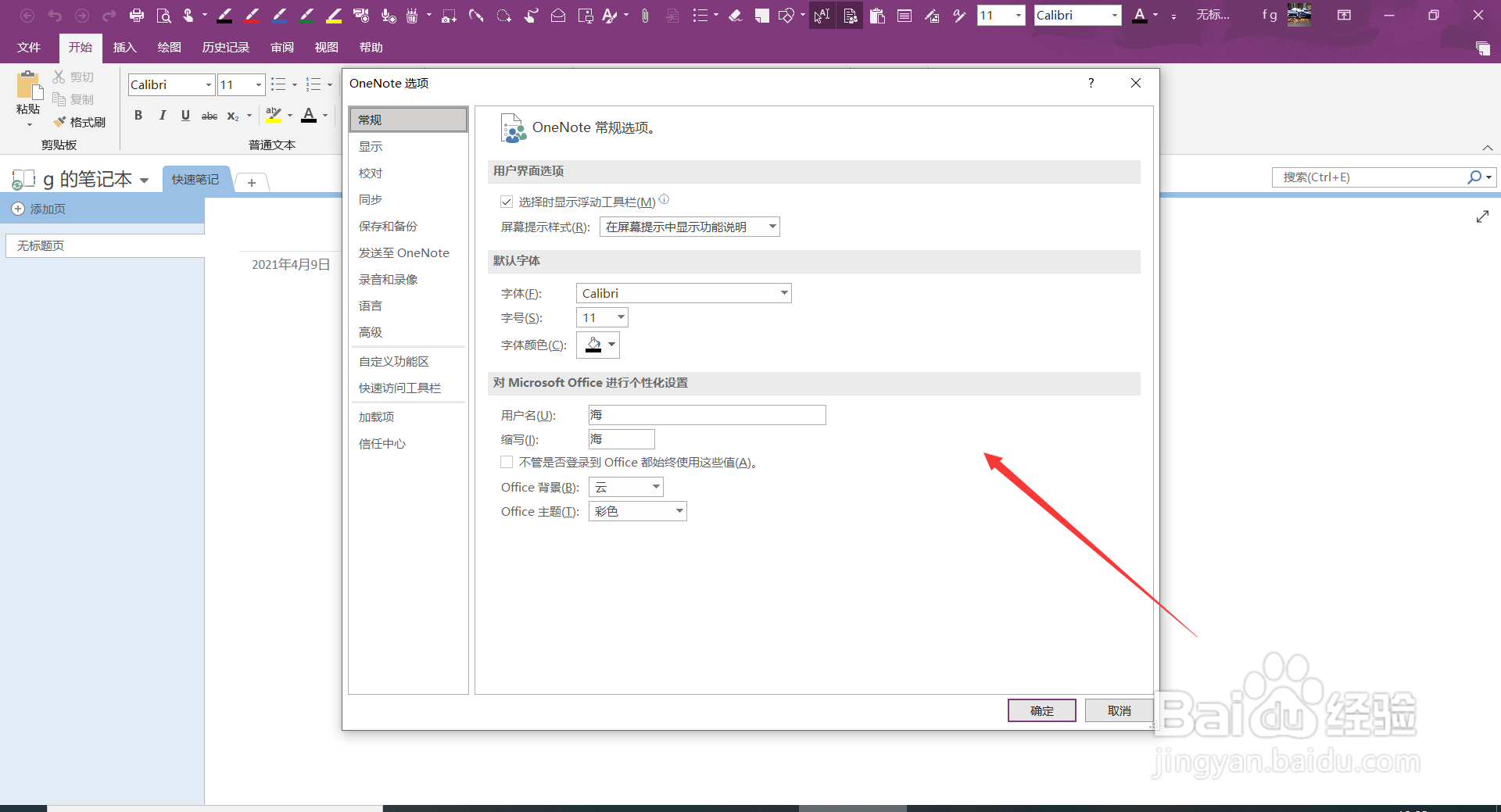Toggle Italic formatting in ribbon

click(x=162, y=116)
